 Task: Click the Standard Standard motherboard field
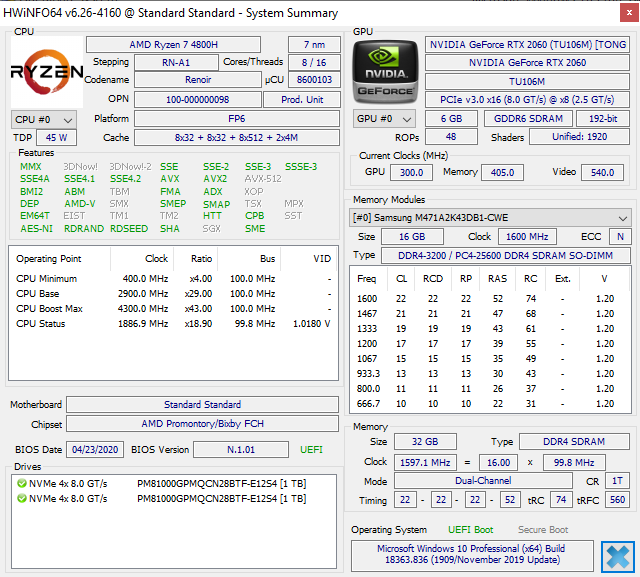[x=202, y=404]
